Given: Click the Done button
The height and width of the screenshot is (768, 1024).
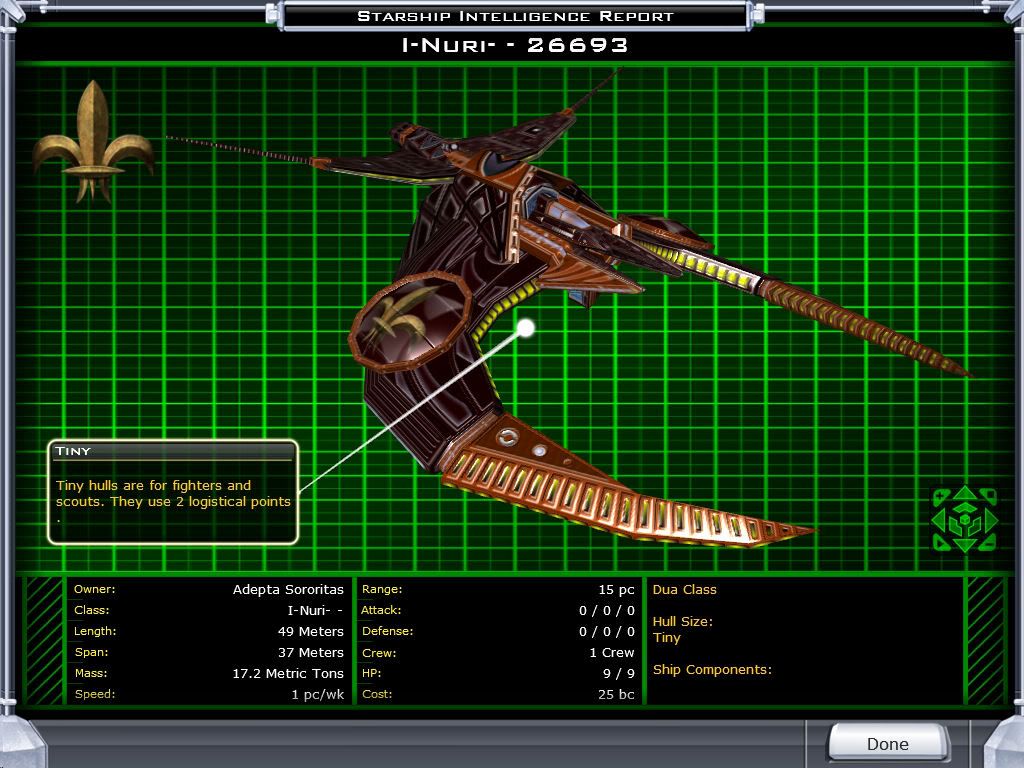Looking at the screenshot, I should 888,743.
